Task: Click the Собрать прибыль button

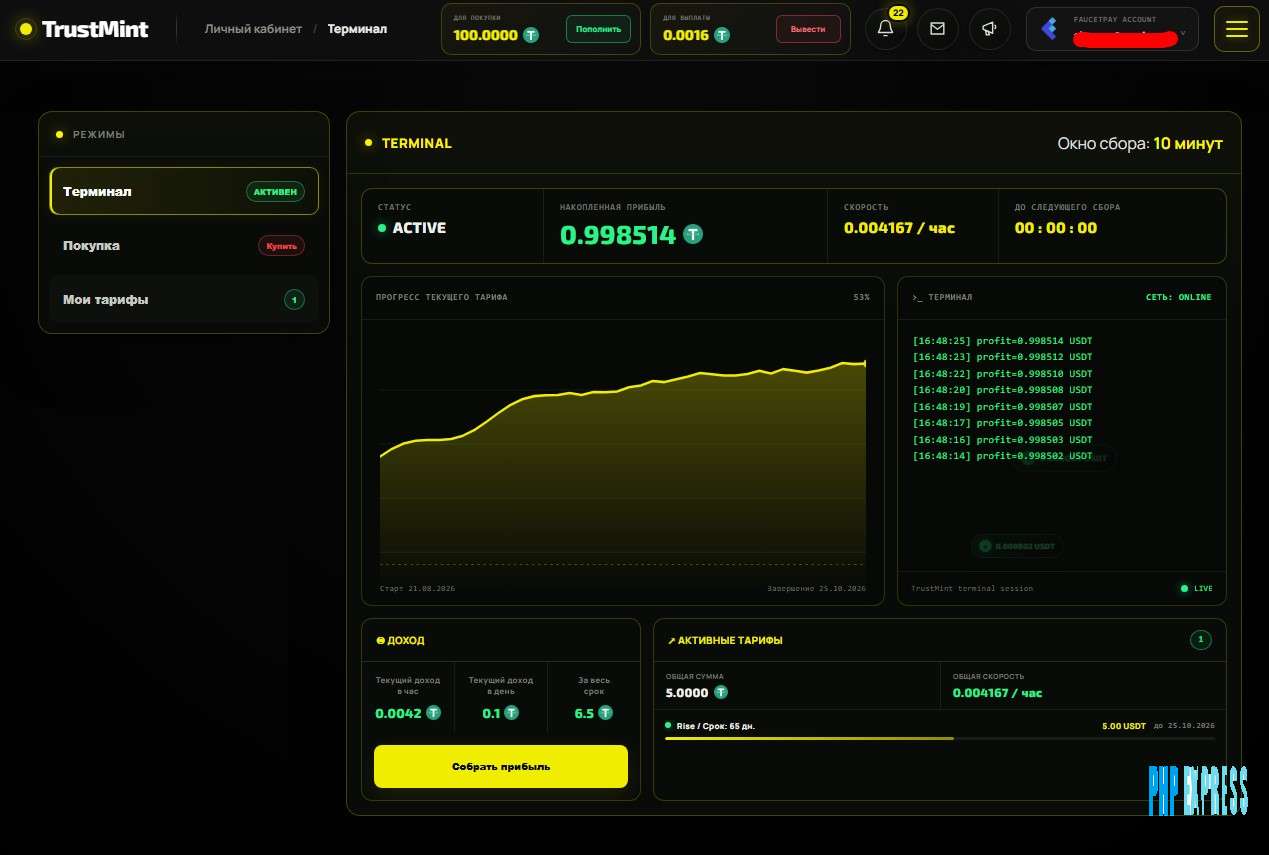Action: coord(501,766)
